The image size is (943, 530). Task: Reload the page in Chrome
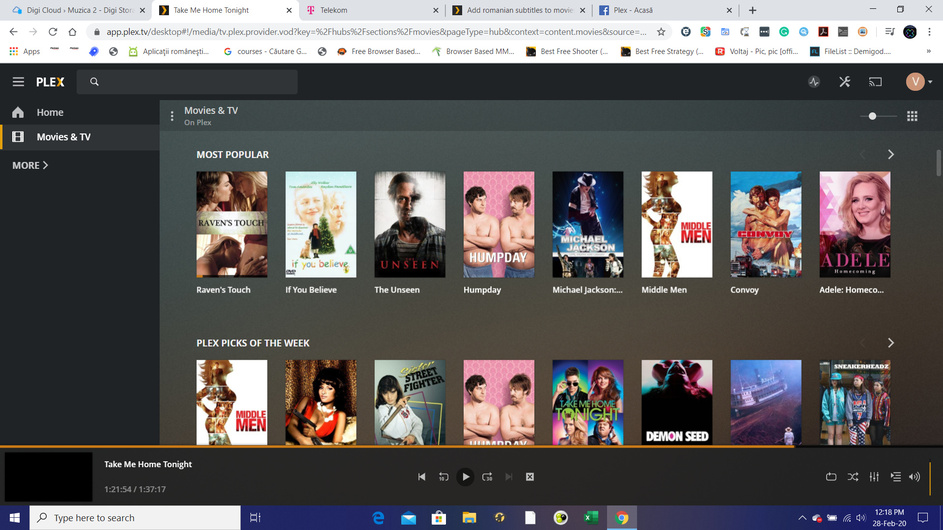[53, 32]
